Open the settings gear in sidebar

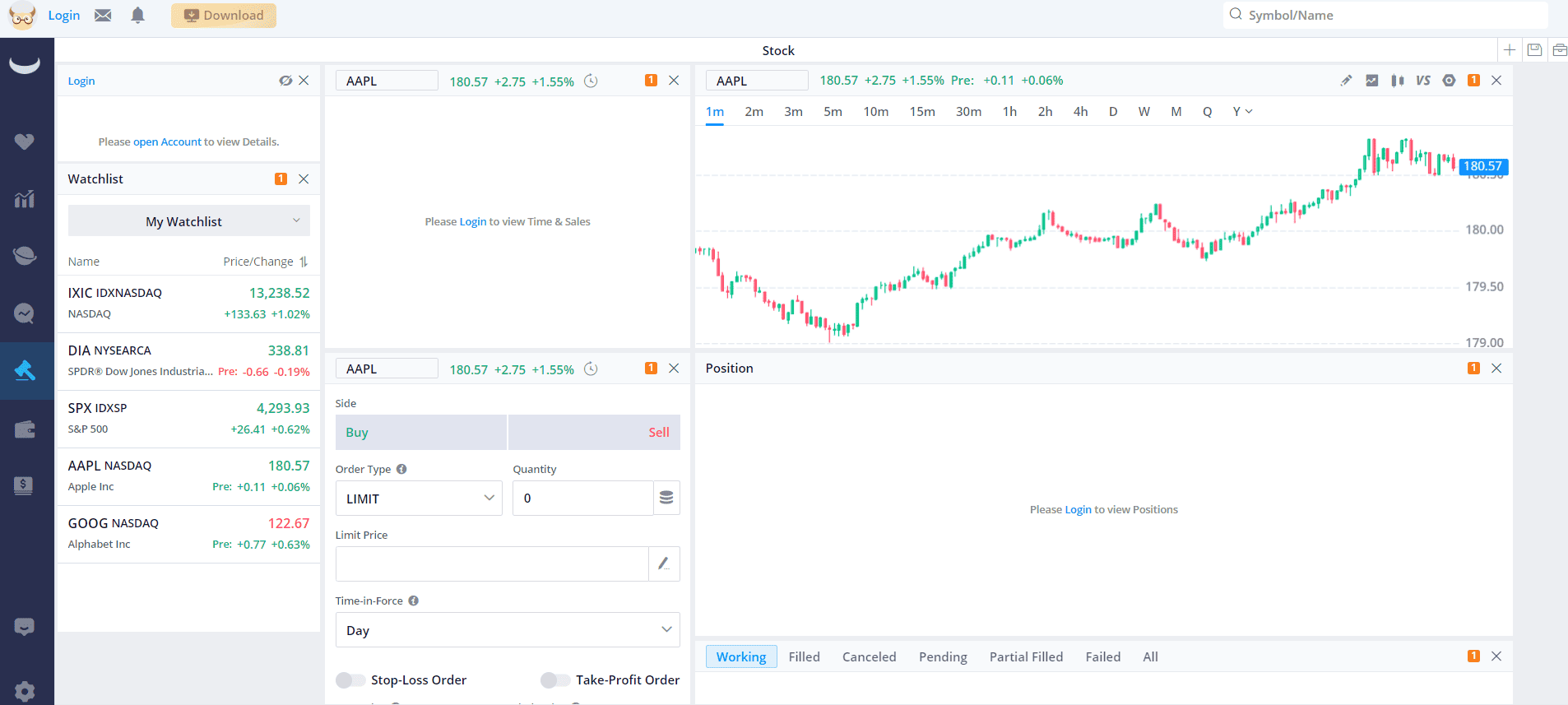coord(25,691)
